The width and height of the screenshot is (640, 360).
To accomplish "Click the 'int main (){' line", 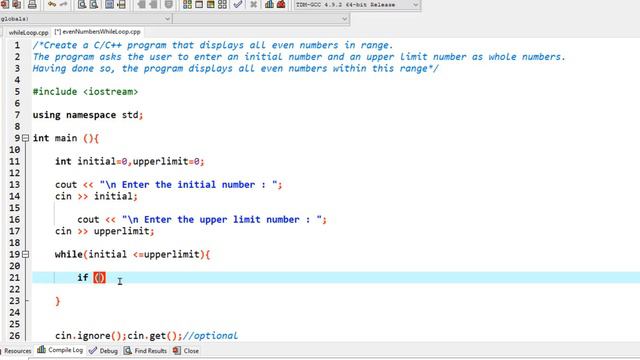I will (x=66, y=138).
